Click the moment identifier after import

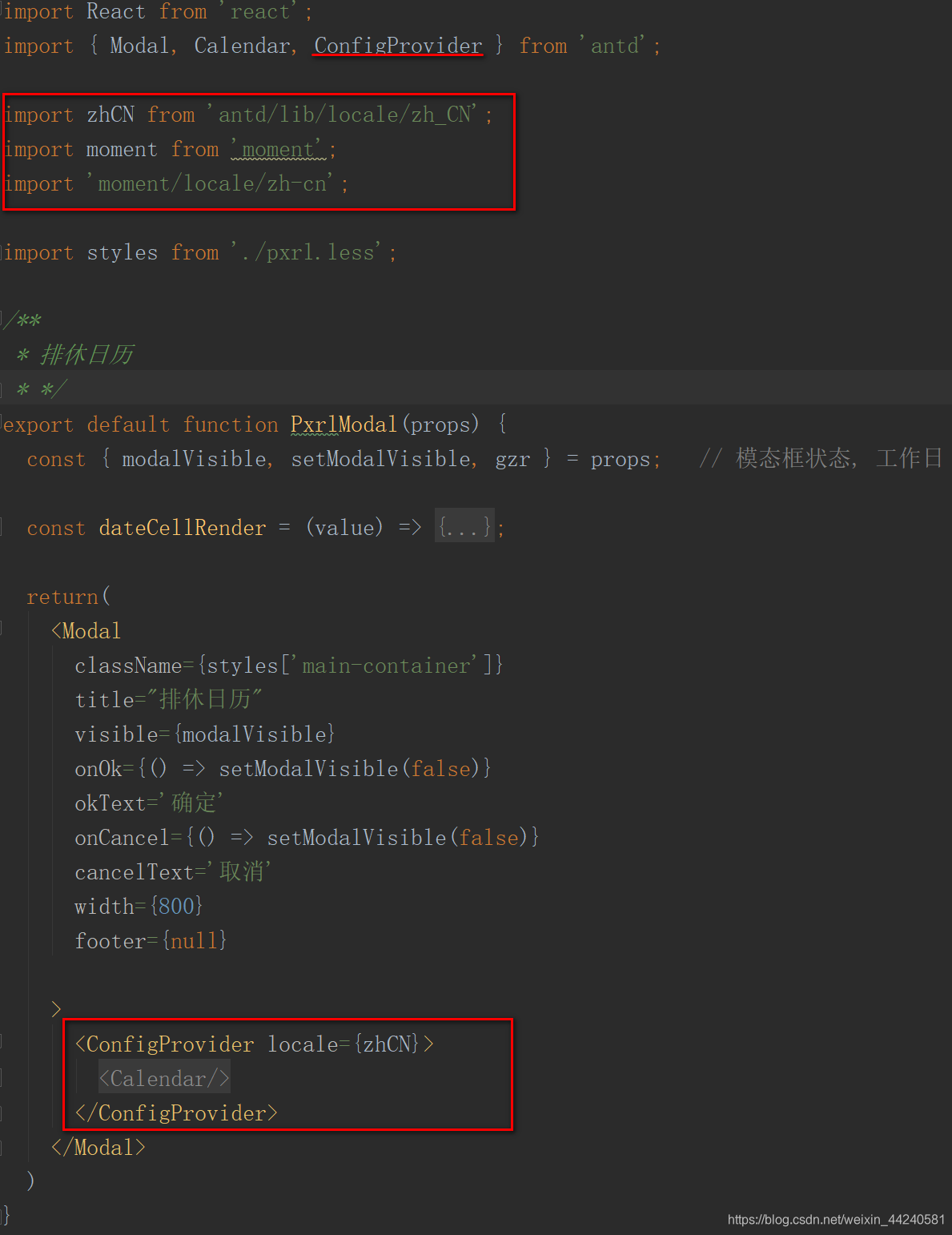coord(122,150)
